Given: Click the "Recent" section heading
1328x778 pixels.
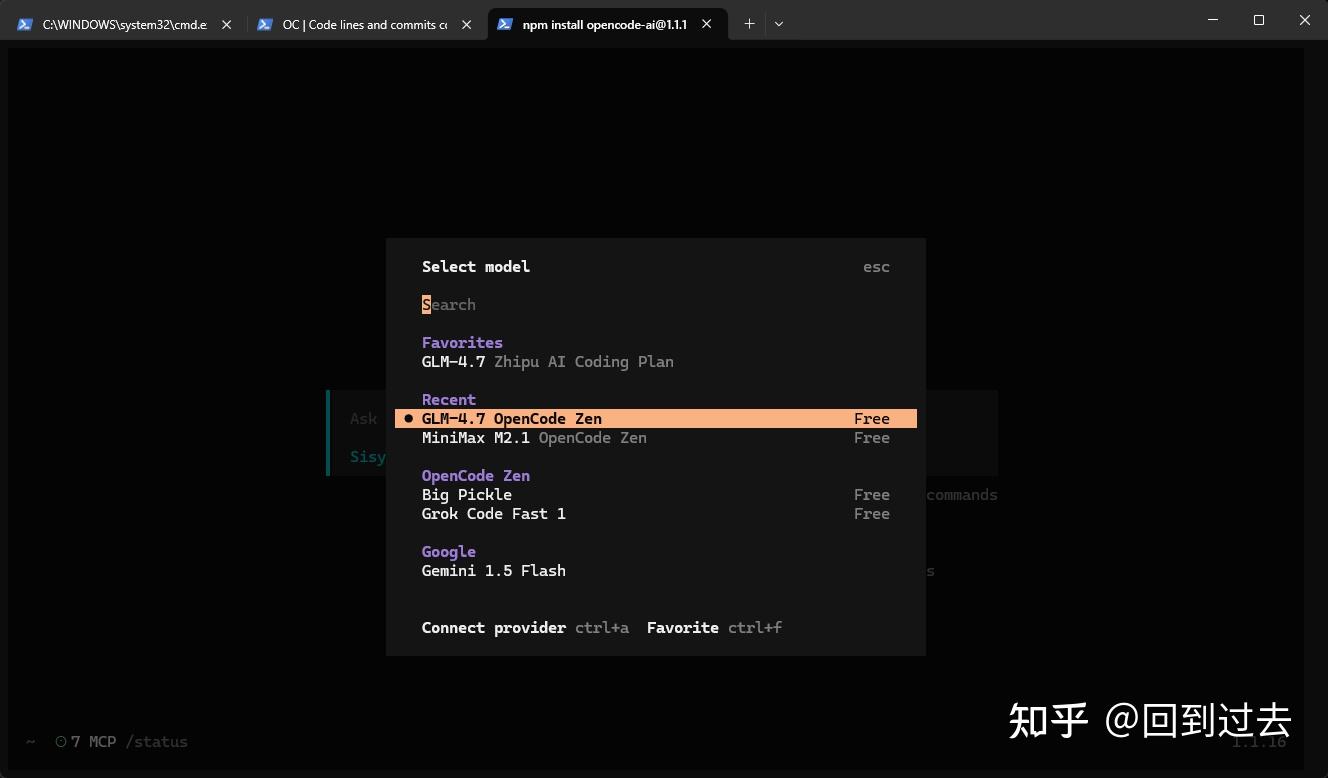Looking at the screenshot, I should tap(449, 400).
